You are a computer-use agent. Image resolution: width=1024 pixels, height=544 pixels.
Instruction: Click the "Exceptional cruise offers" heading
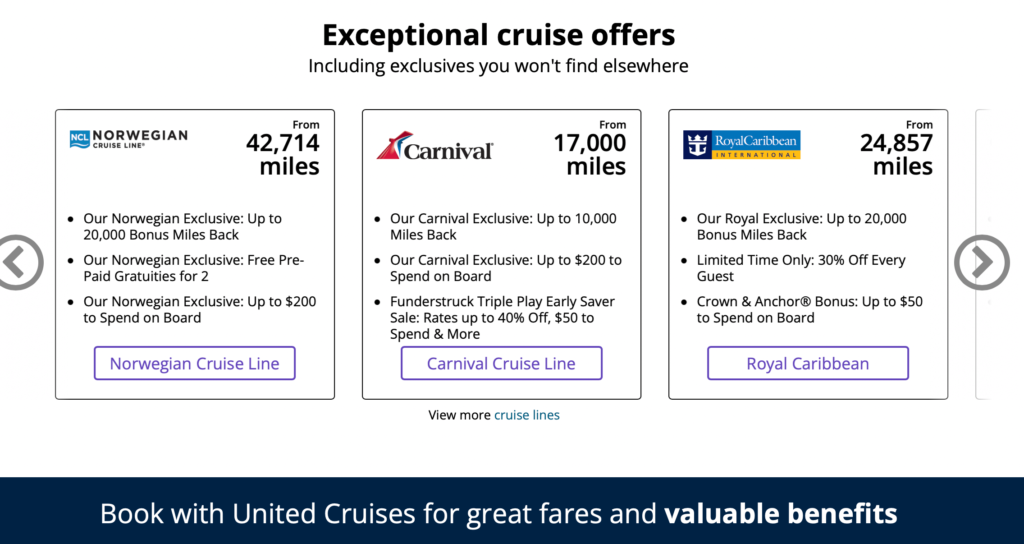pos(498,36)
